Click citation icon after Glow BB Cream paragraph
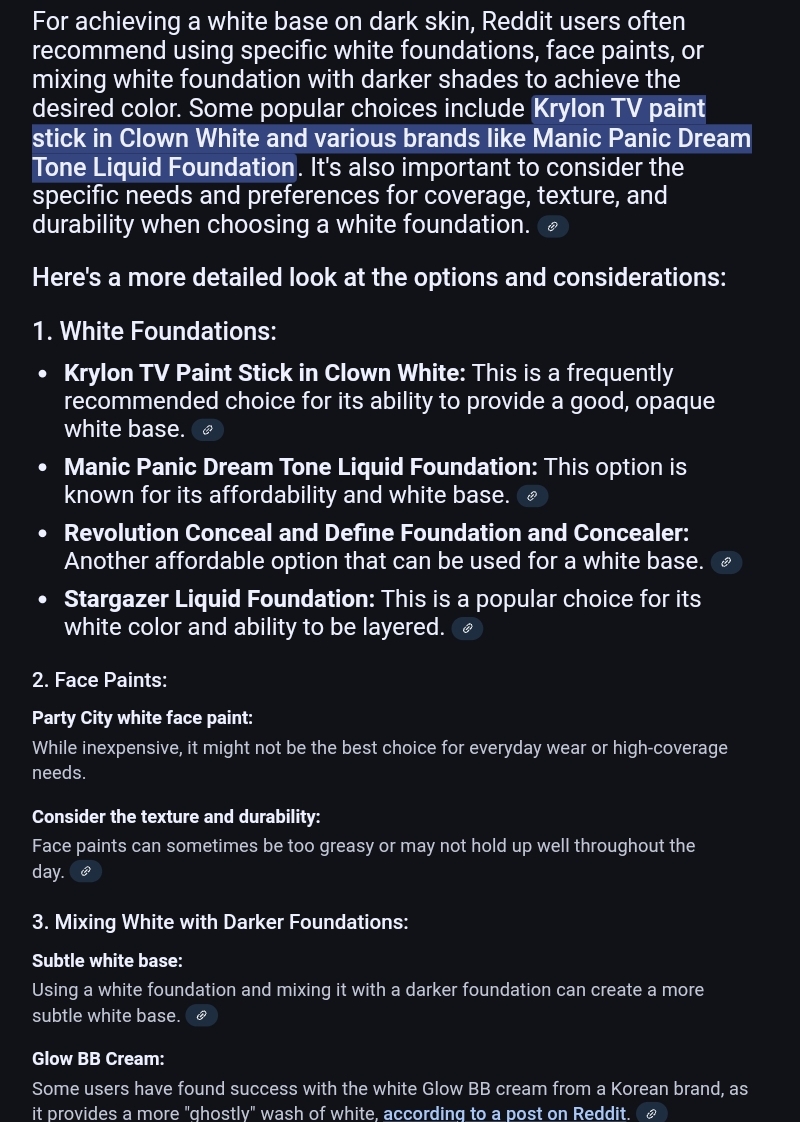 [652, 1113]
